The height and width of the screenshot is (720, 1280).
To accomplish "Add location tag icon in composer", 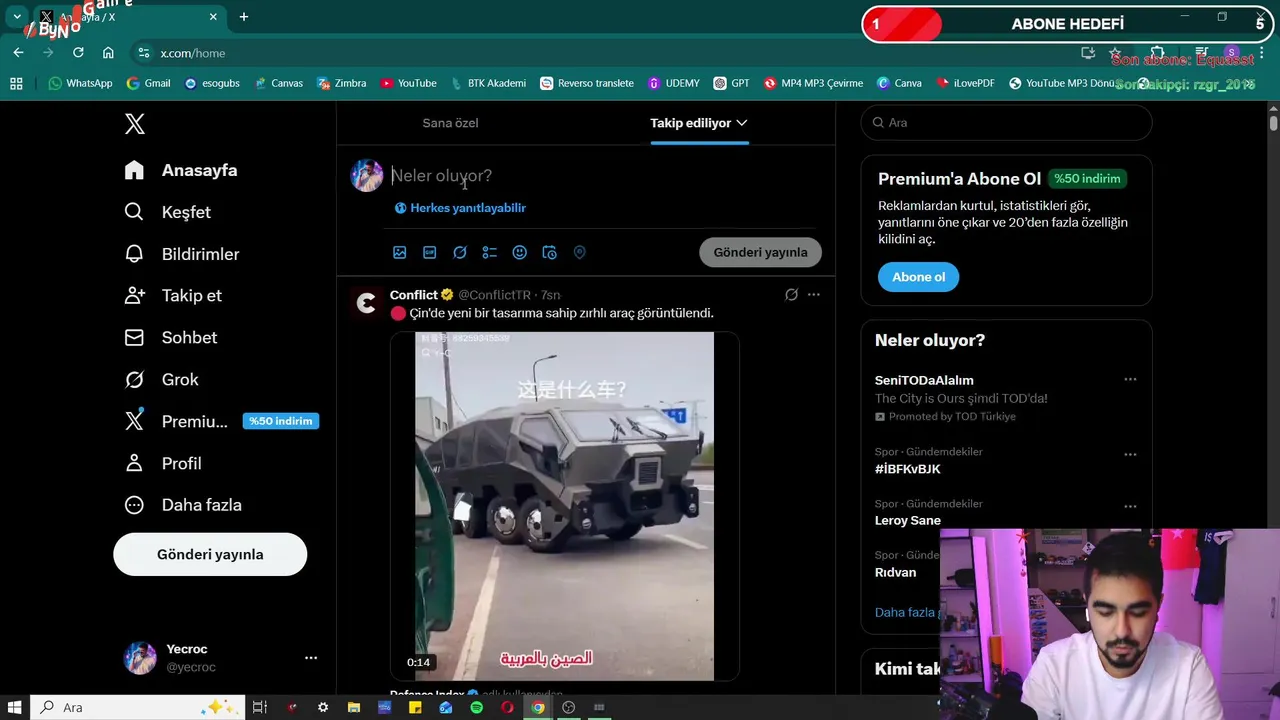I will click(x=579, y=253).
